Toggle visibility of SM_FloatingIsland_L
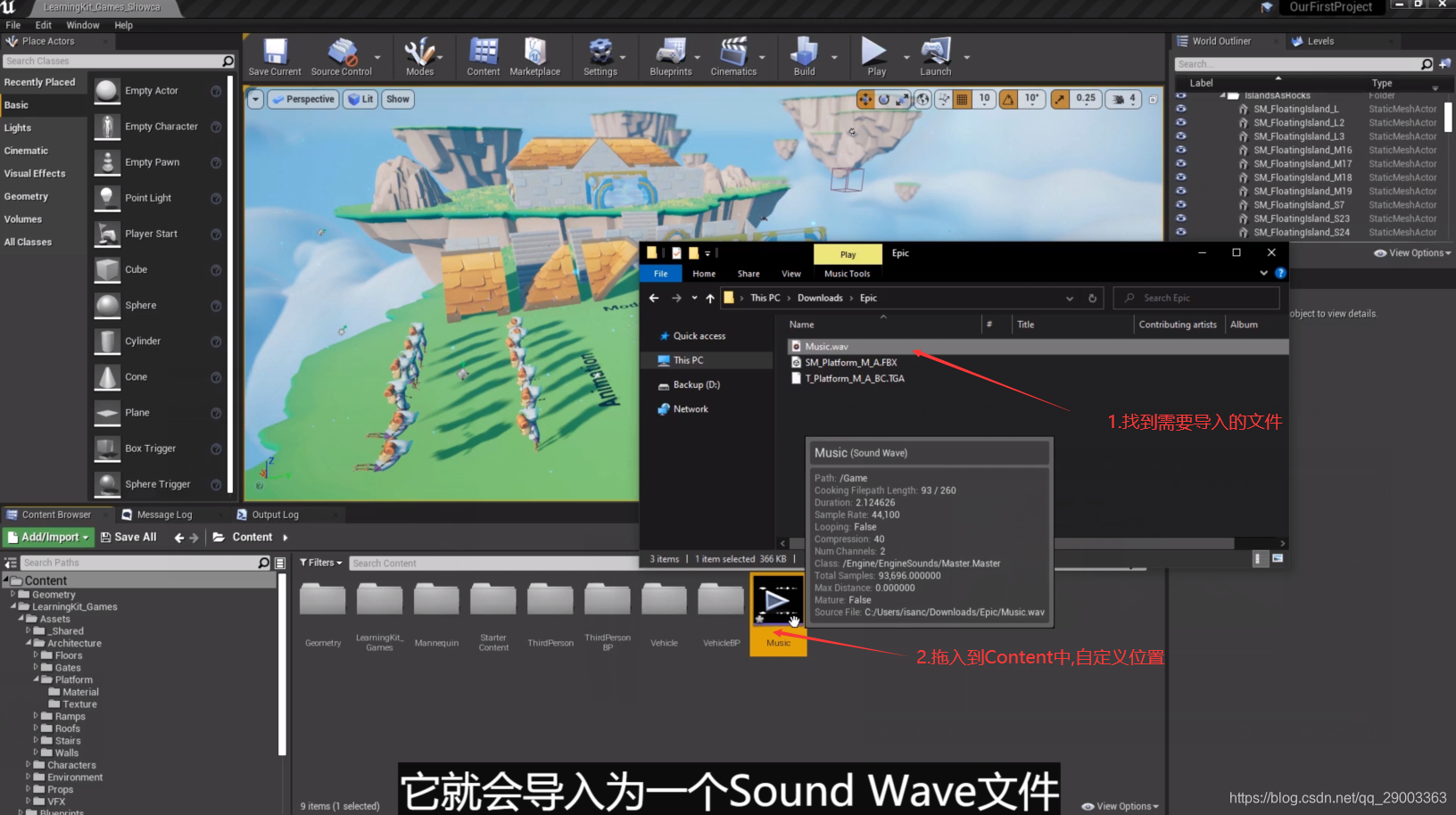 coord(1181,109)
